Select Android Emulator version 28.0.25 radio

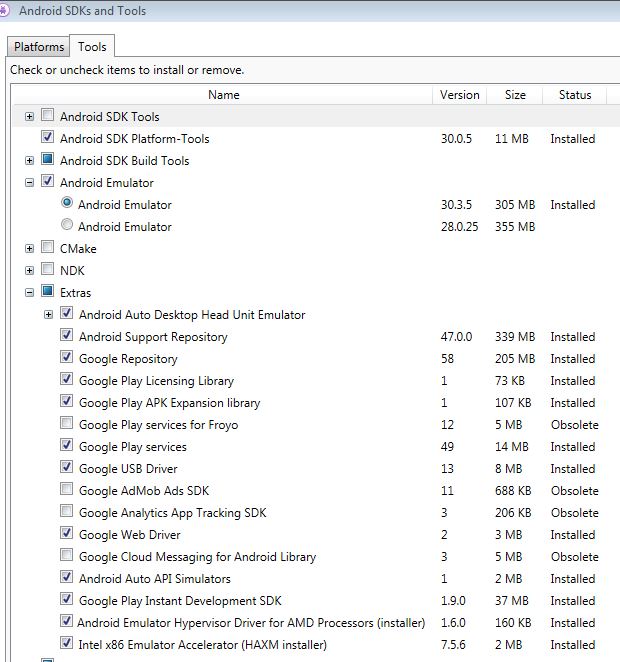(x=67, y=225)
